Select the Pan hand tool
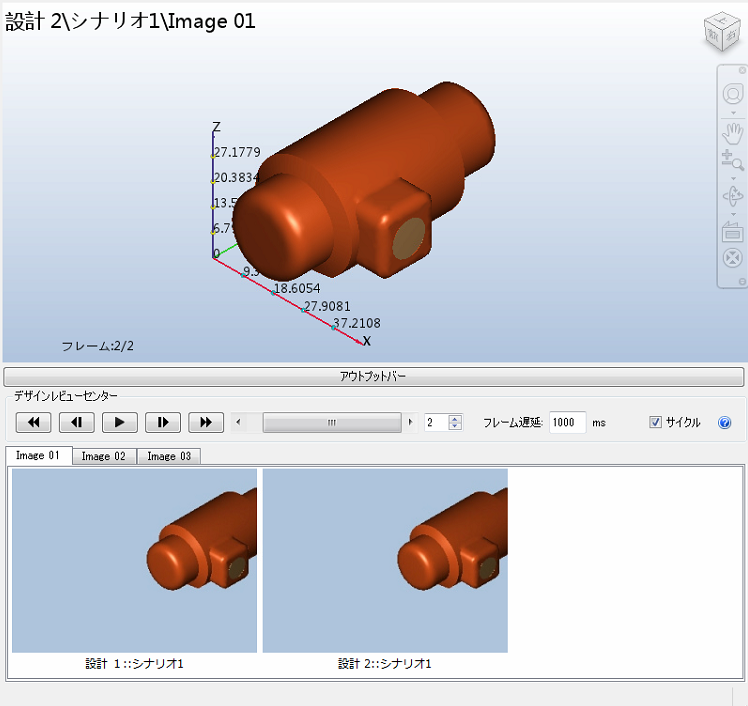Viewport: 748px width, 706px height. (x=733, y=134)
